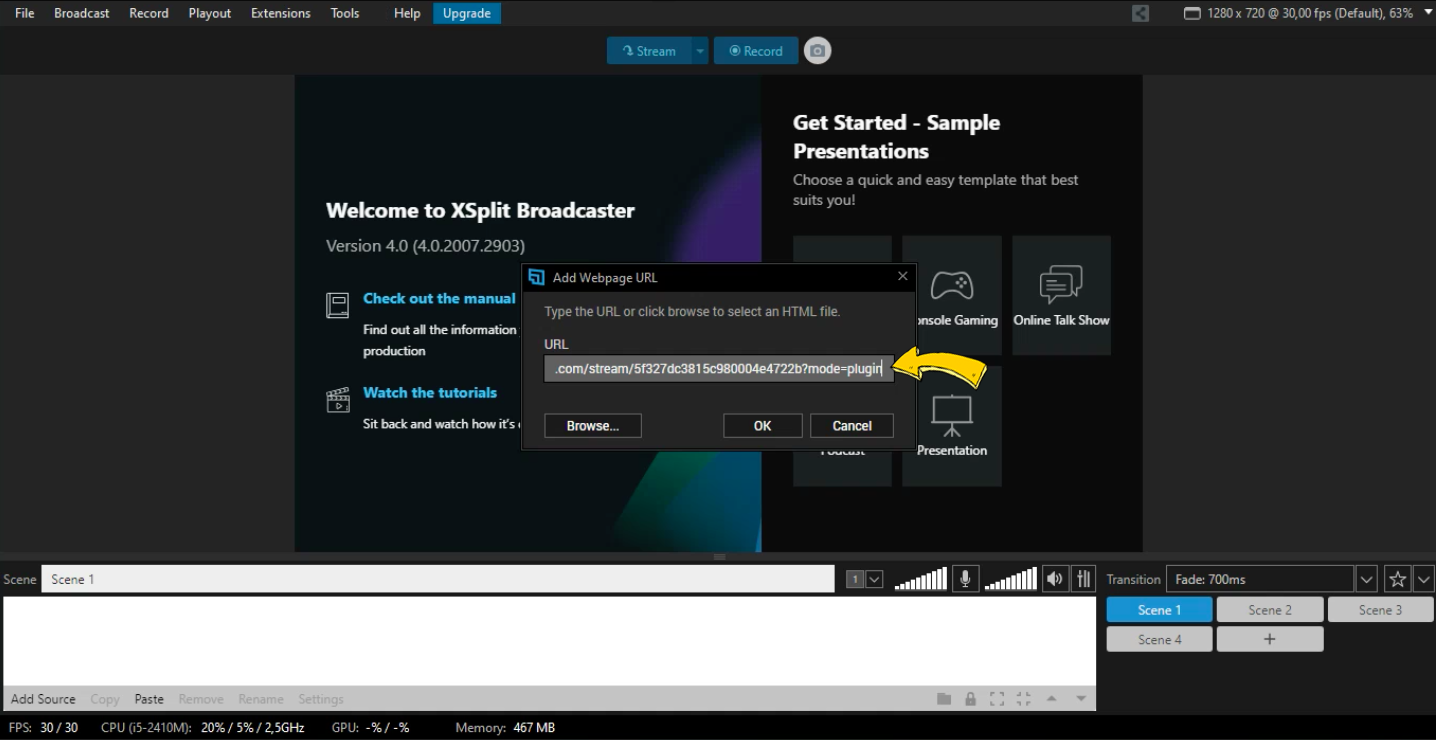This screenshot has width=1436, height=740.
Task: Open the Check out the manual link
Action: point(439,298)
